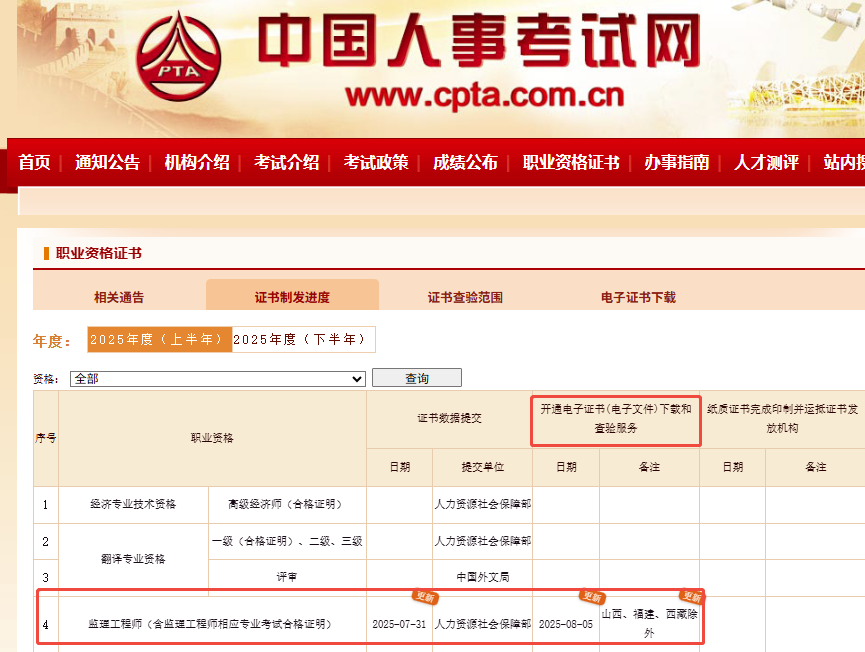The width and height of the screenshot is (865, 652).
Task: Click the 年度 label
Action: (x=52, y=341)
